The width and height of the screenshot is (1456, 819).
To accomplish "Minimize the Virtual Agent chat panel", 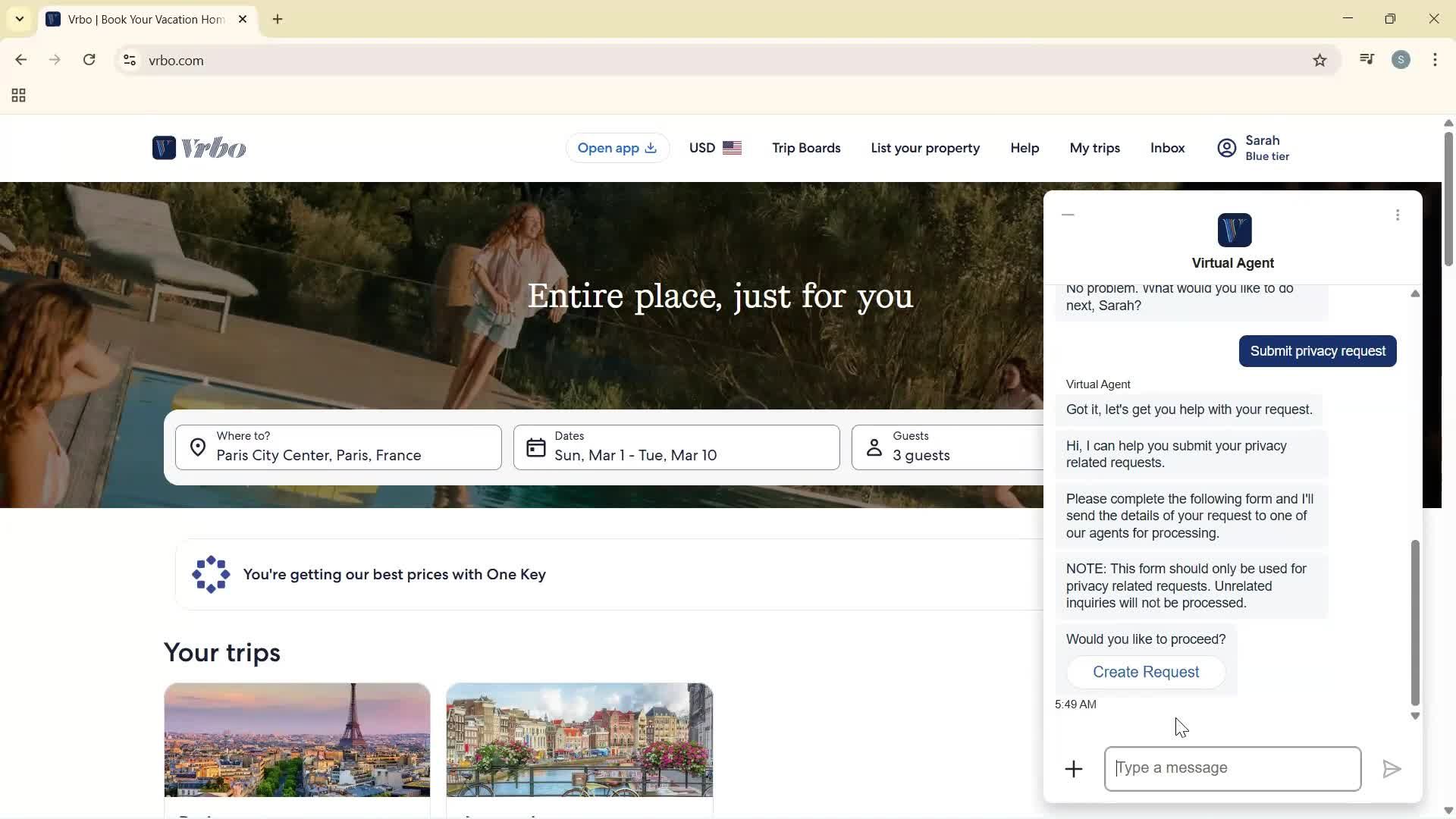I will [1068, 215].
